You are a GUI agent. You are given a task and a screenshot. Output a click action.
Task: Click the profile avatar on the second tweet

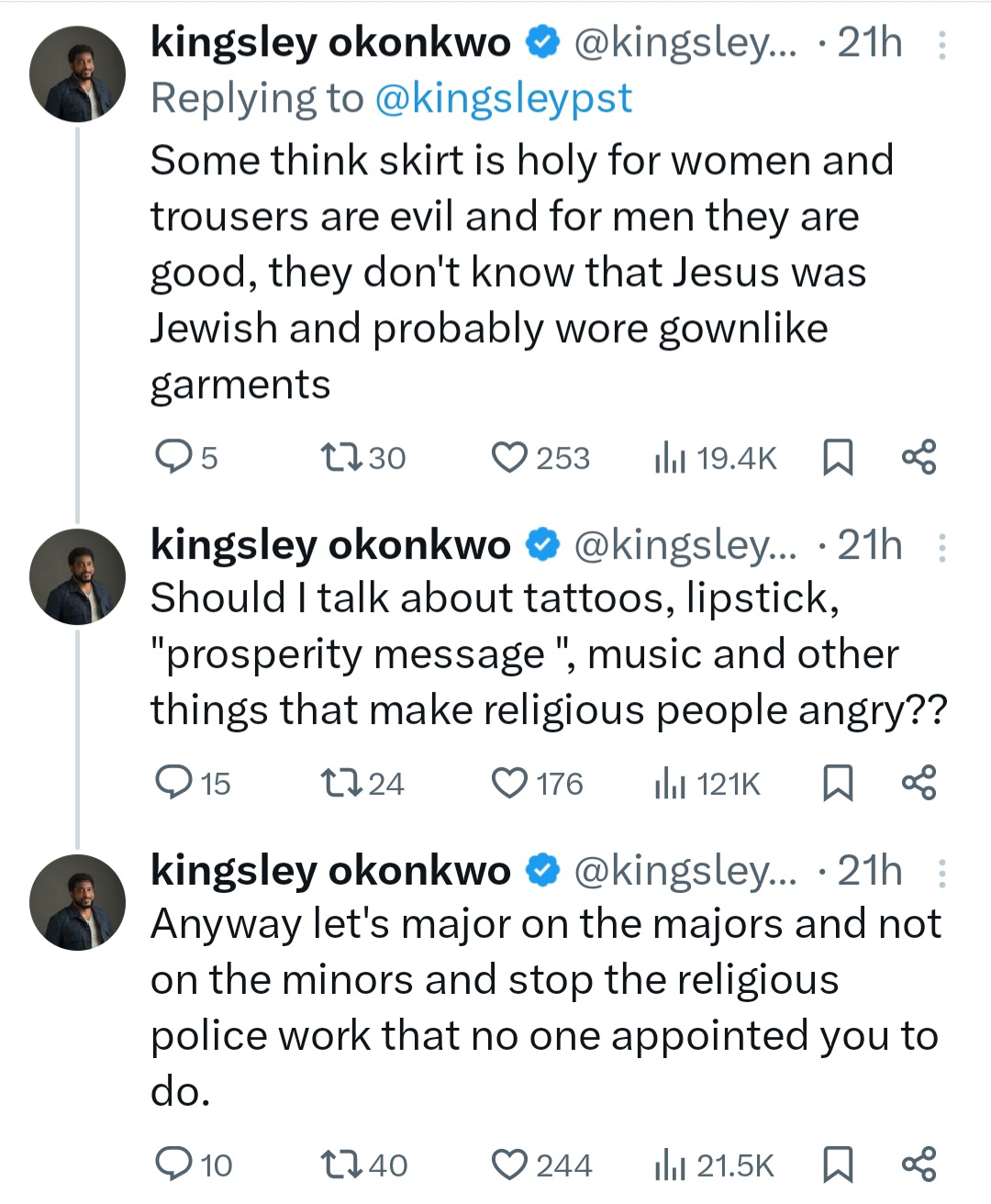click(77, 577)
